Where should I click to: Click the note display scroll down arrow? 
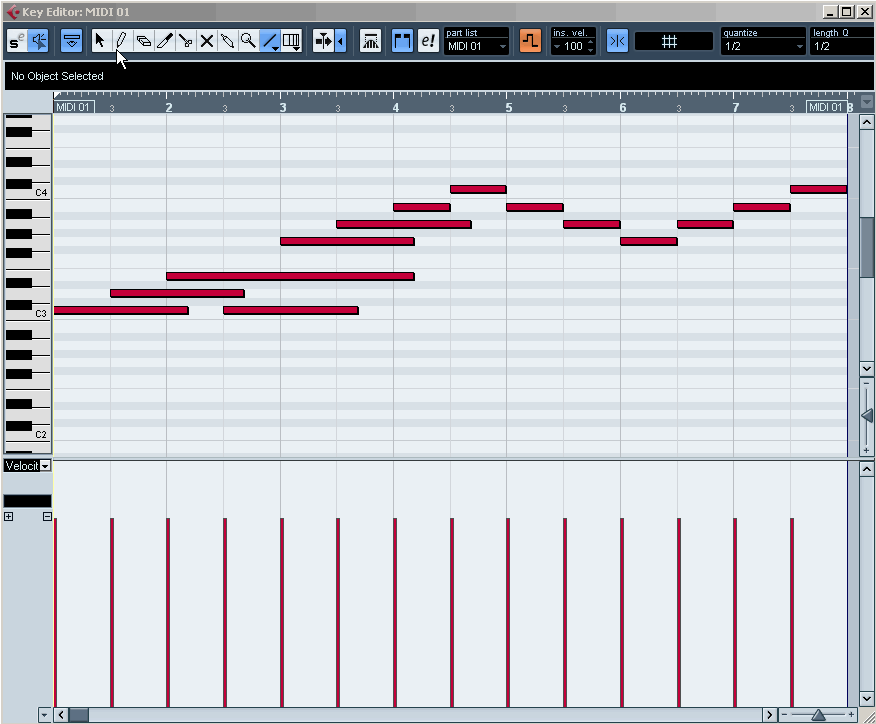867,369
